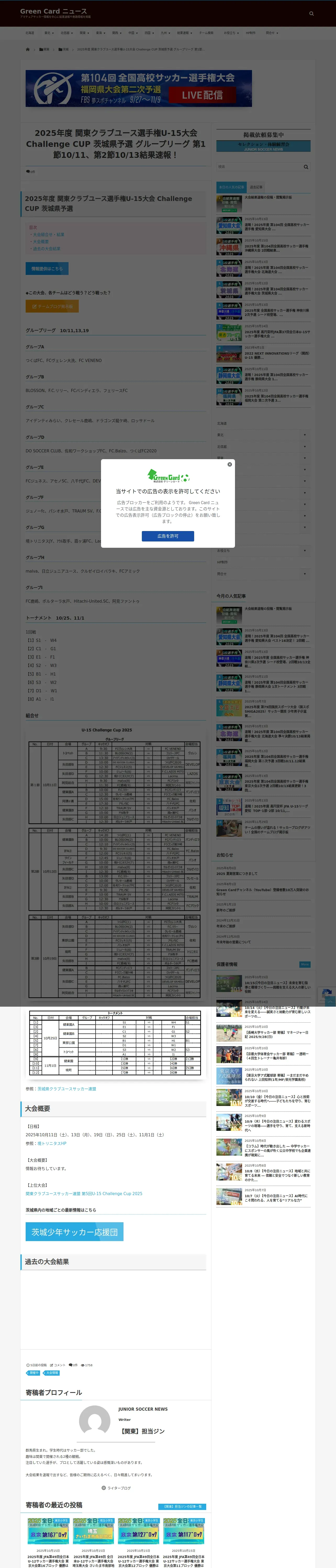Click the comment bubble icon under the title
The width and height of the screenshot is (336, 1568).
coord(27,172)
